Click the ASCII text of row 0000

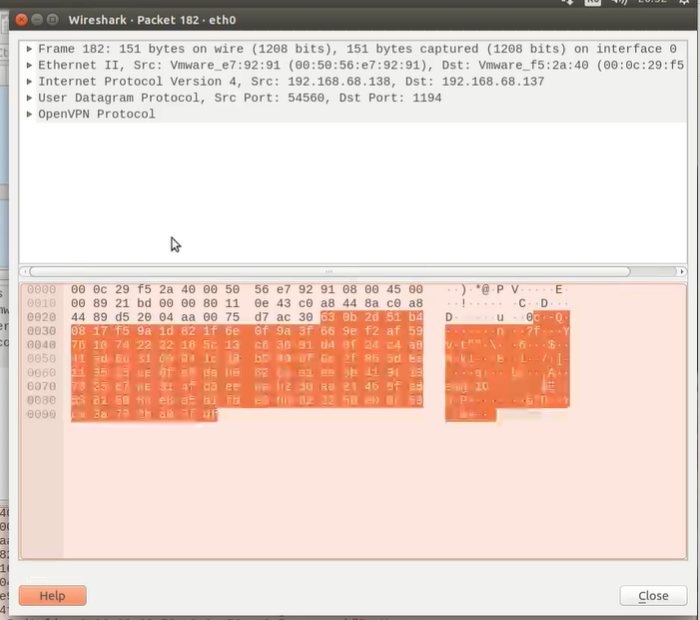point(507,290)
